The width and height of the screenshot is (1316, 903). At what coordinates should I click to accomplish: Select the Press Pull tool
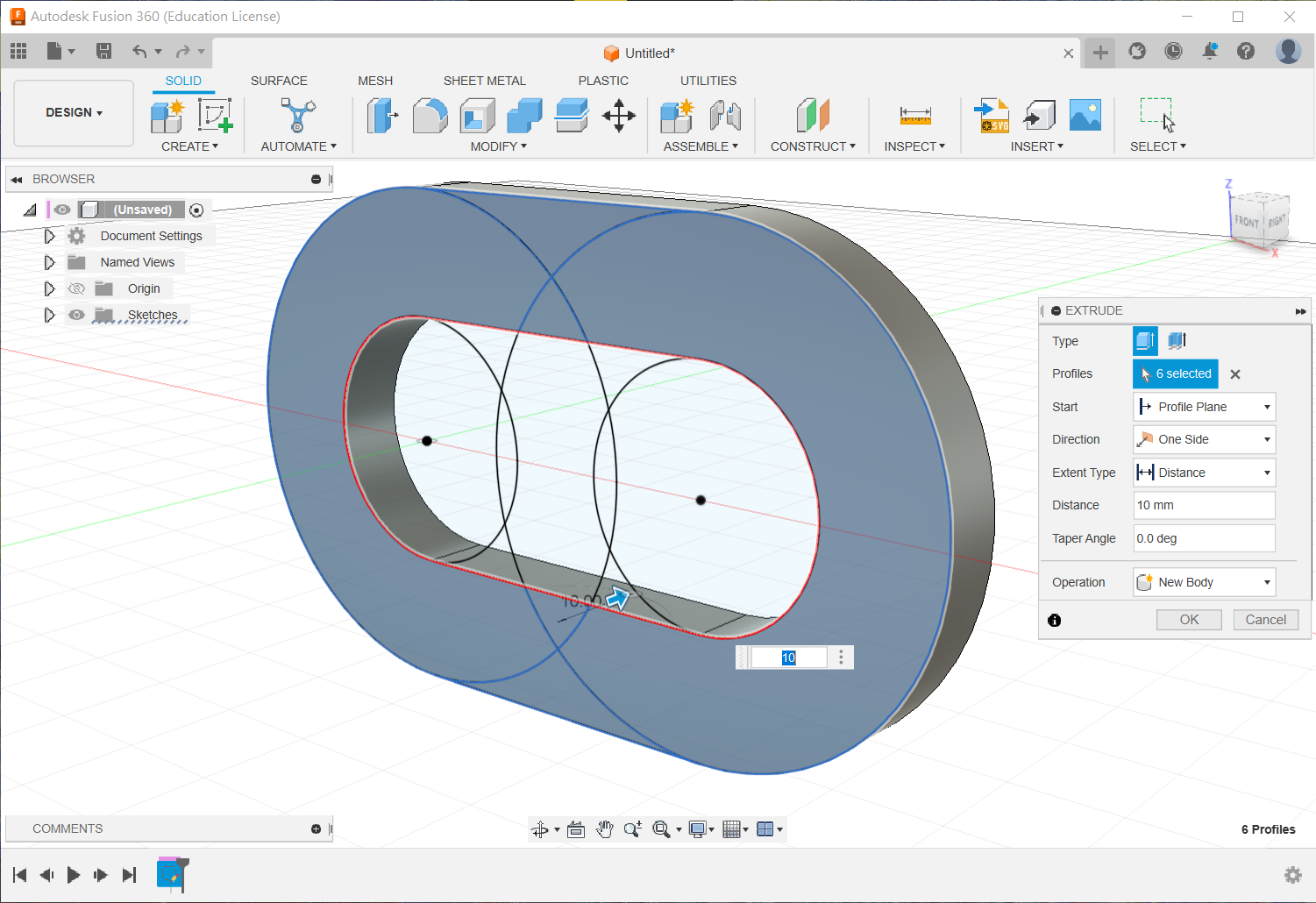[381, 116]
